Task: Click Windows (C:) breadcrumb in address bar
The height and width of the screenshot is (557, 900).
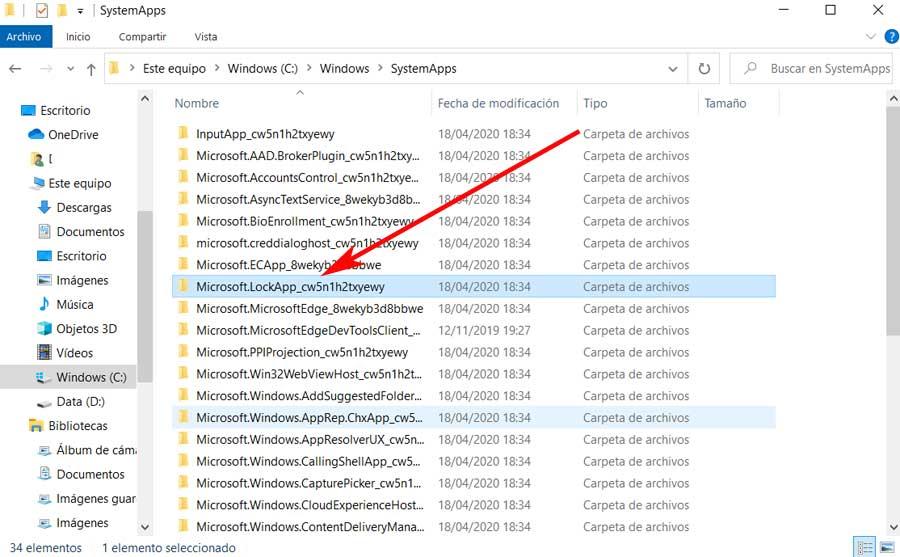Action: click(263, 68)
